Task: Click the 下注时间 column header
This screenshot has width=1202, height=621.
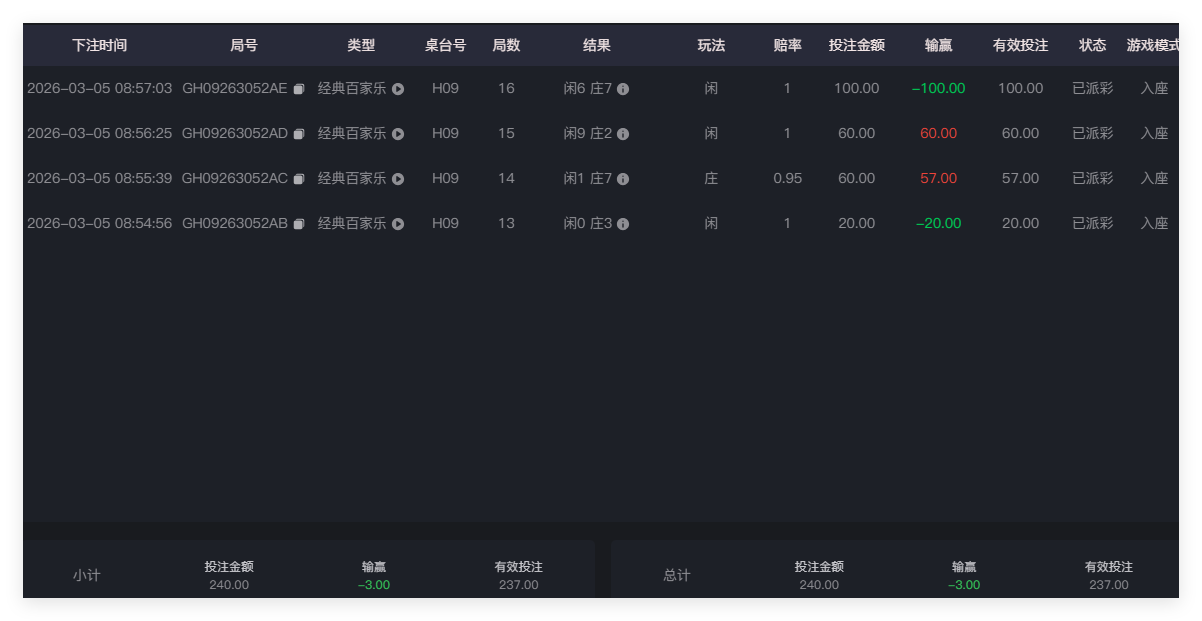Action: (x=97, y=45)
